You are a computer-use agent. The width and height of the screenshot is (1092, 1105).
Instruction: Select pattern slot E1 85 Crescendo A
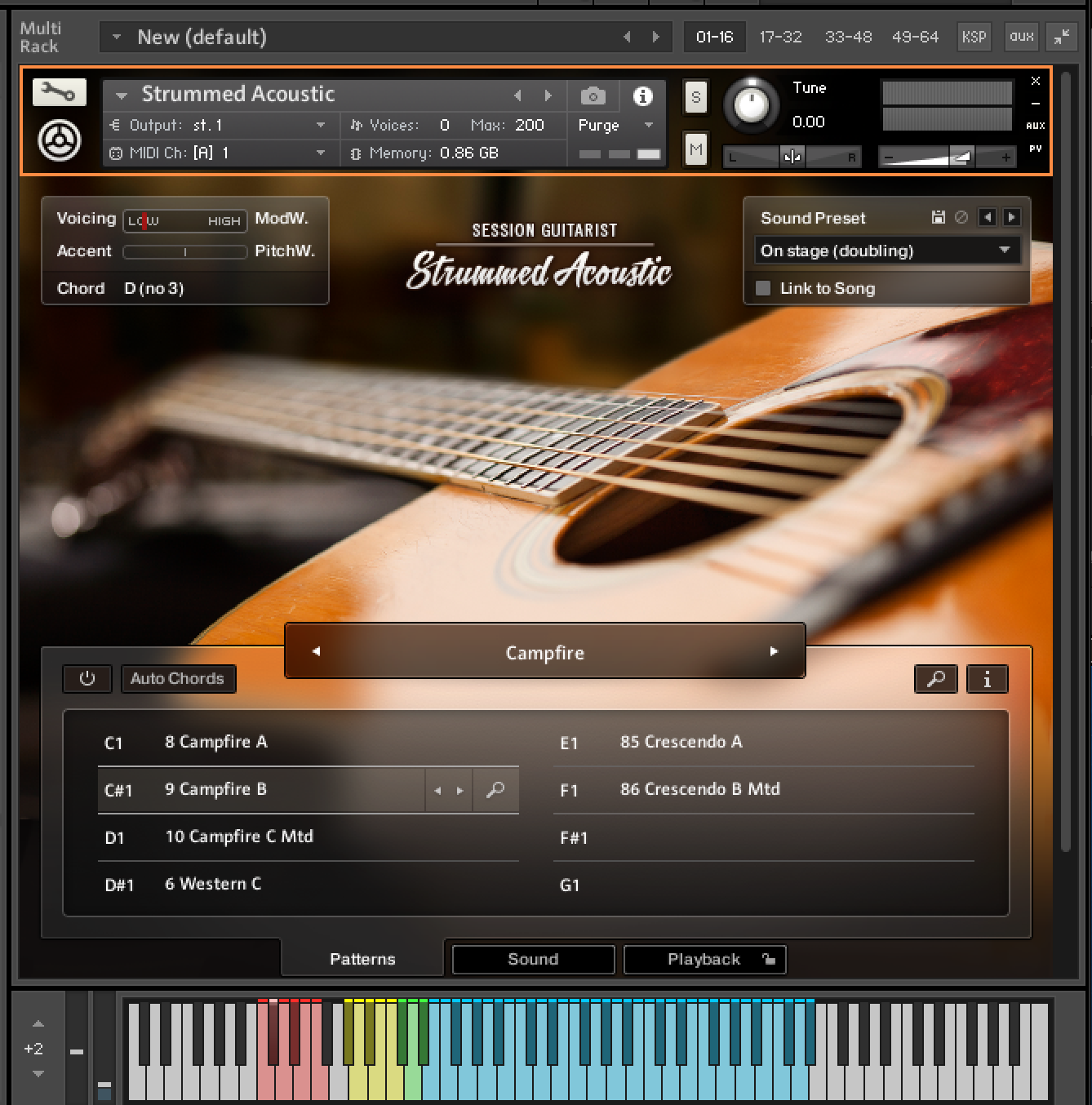point(764,743)
